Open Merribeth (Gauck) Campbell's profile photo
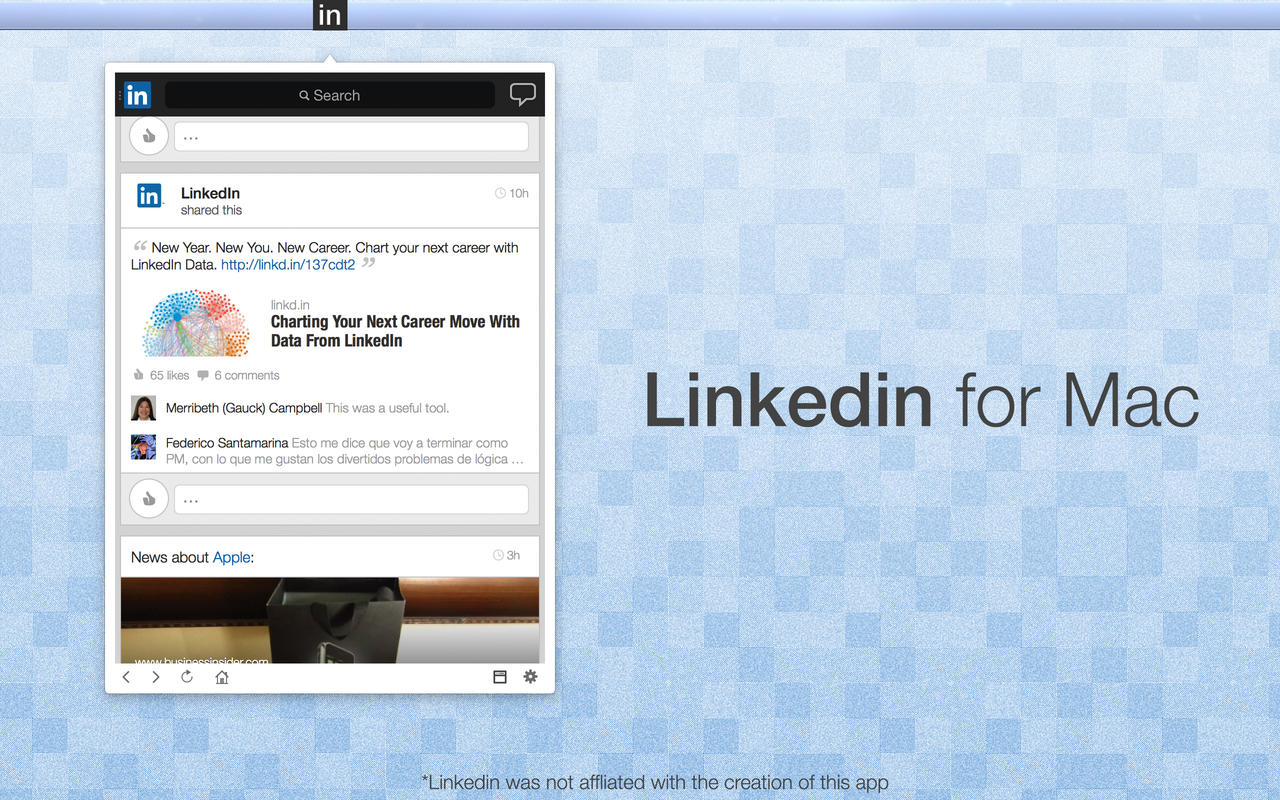 (143, 408)
